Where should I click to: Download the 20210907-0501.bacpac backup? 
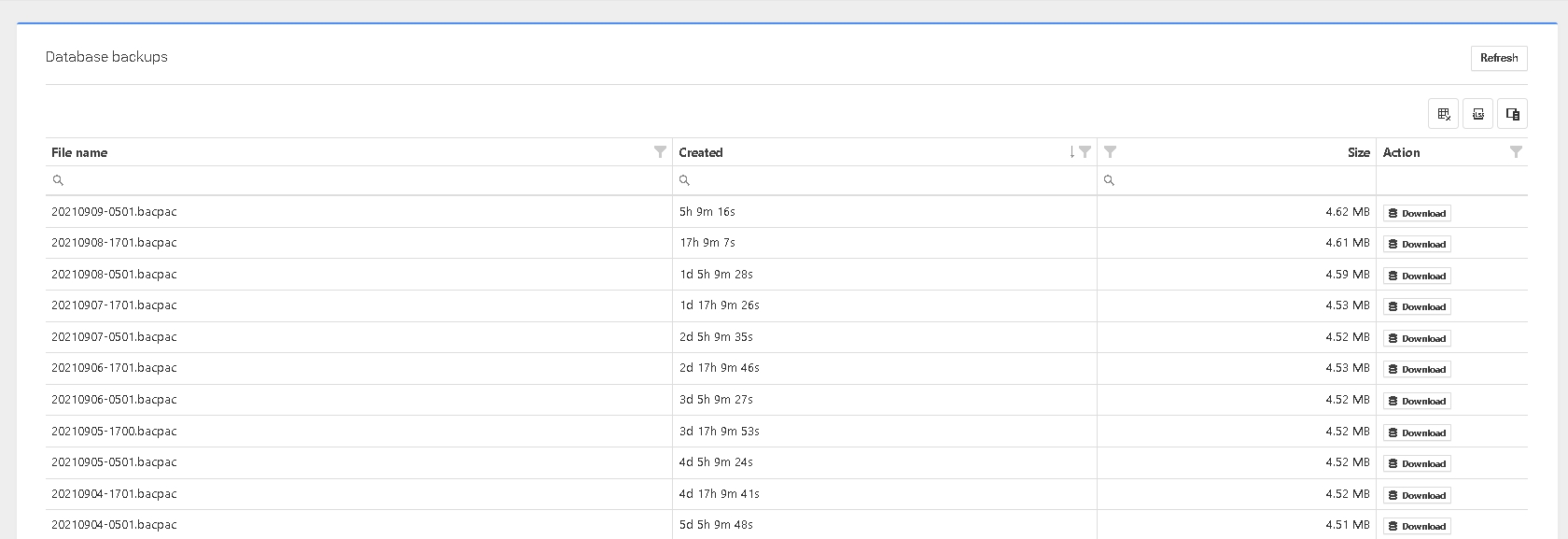click(x=1417, y=338)
